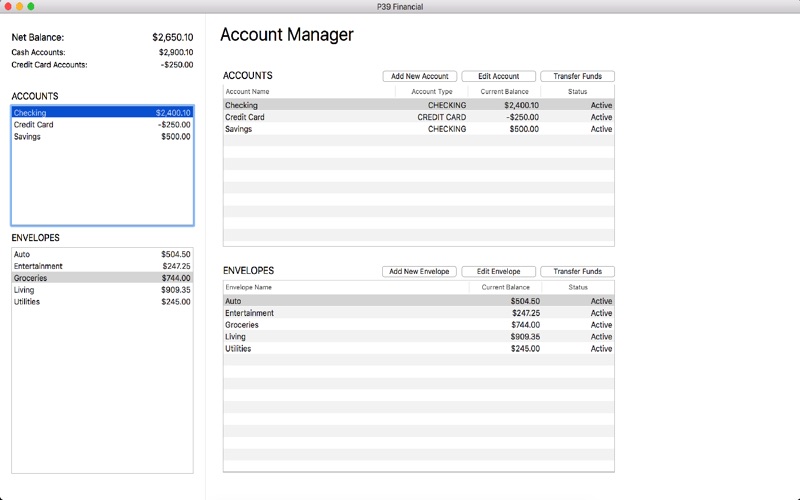Screen dimensions: 800x500
Task: Click the $504.50 balance in envelopes table
Action: (525, 301)
